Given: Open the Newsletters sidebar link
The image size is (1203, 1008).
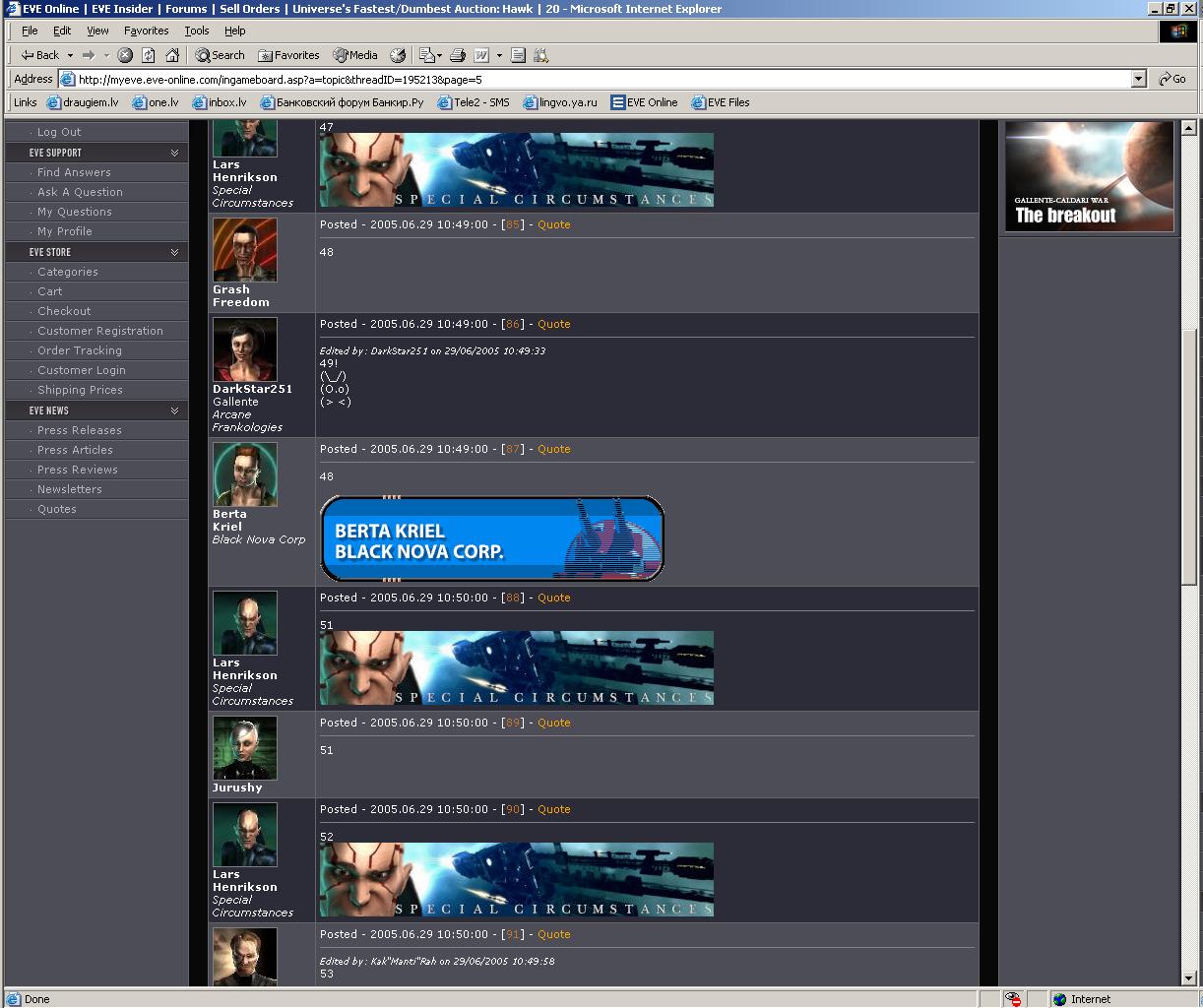Looking at the screenshot, I should click(70, 489).
